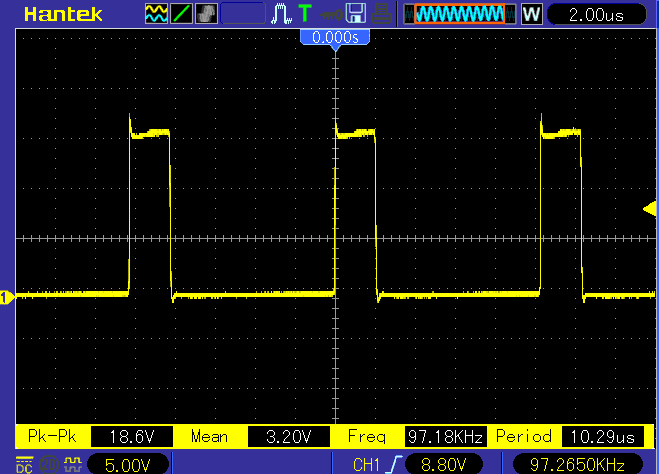The height and width of the screenshot is (474, 659).
Task: Click the W window mode icon
Action: pos(531,14)
